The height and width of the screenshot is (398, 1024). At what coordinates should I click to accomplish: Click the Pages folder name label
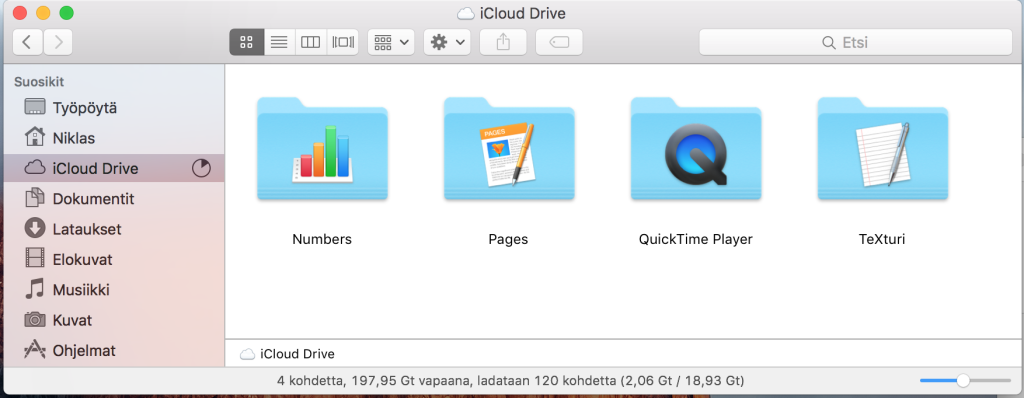pyautogui.click(x=508, y=239)
